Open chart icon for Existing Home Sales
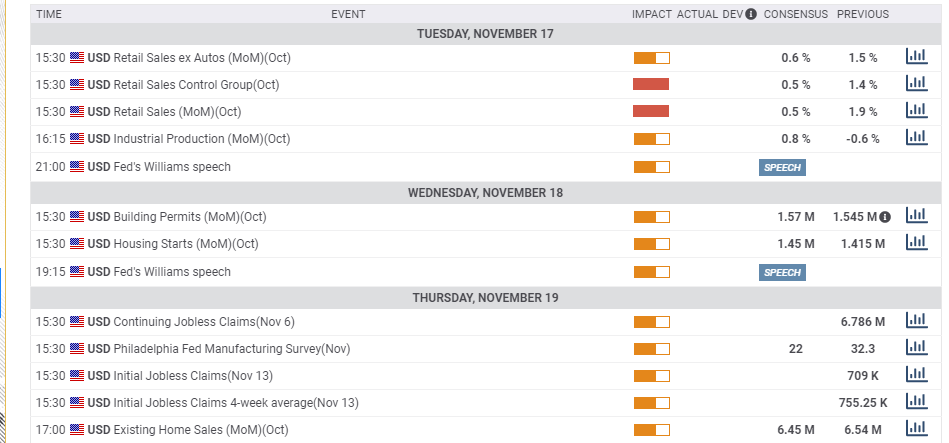This screenshot has width=949, height=443. [x=916, y=428]
